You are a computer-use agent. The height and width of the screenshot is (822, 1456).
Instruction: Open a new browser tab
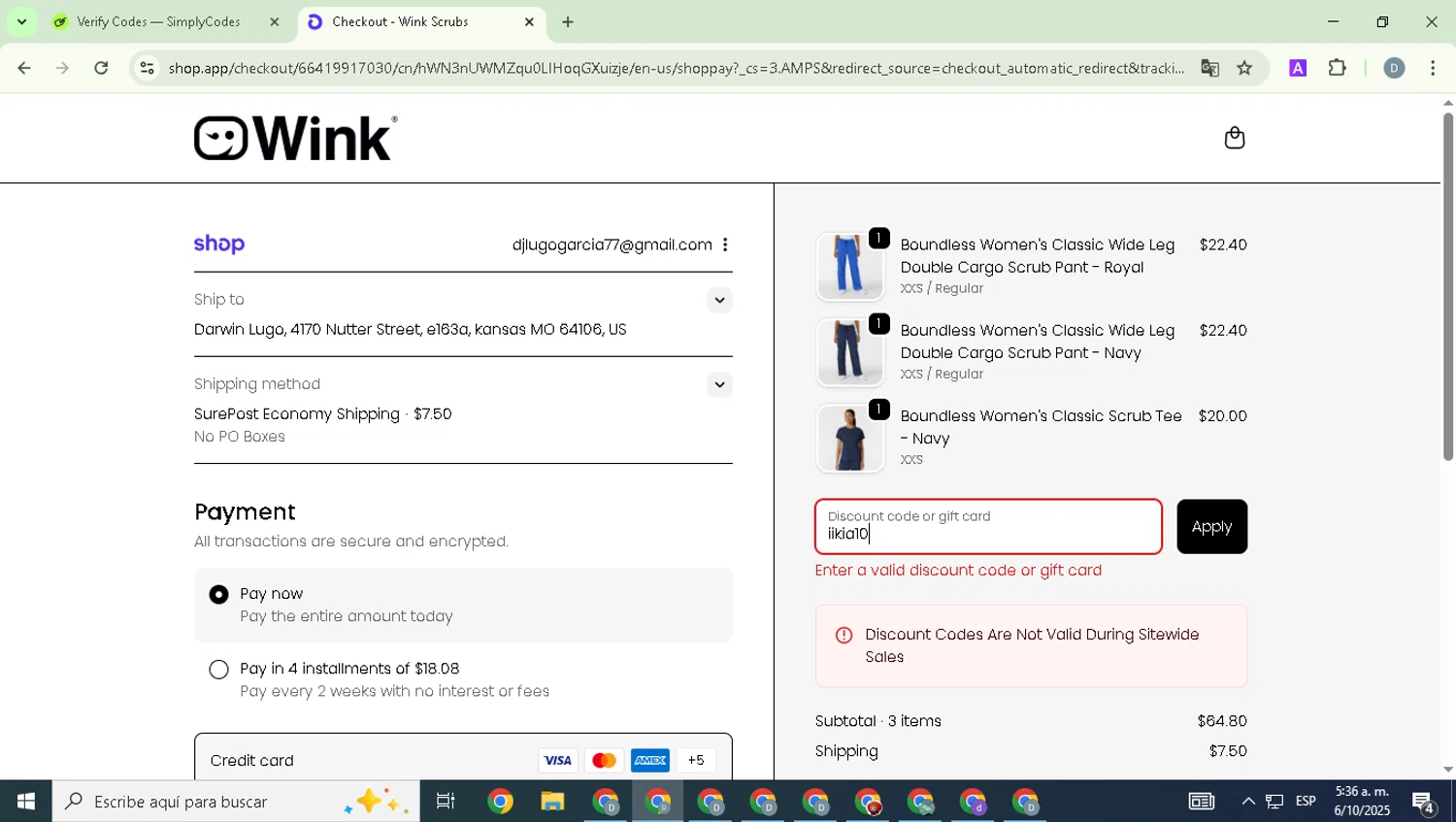(568, 21)
